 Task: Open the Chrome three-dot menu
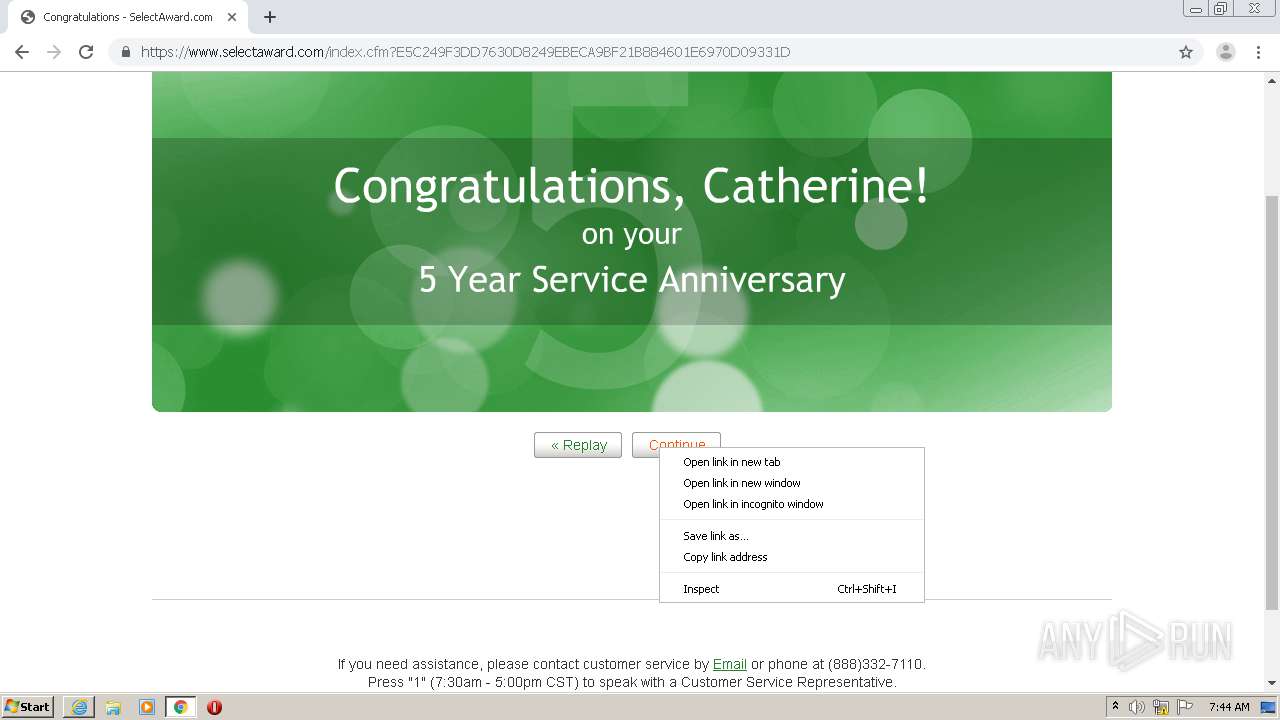[1258, 52]
